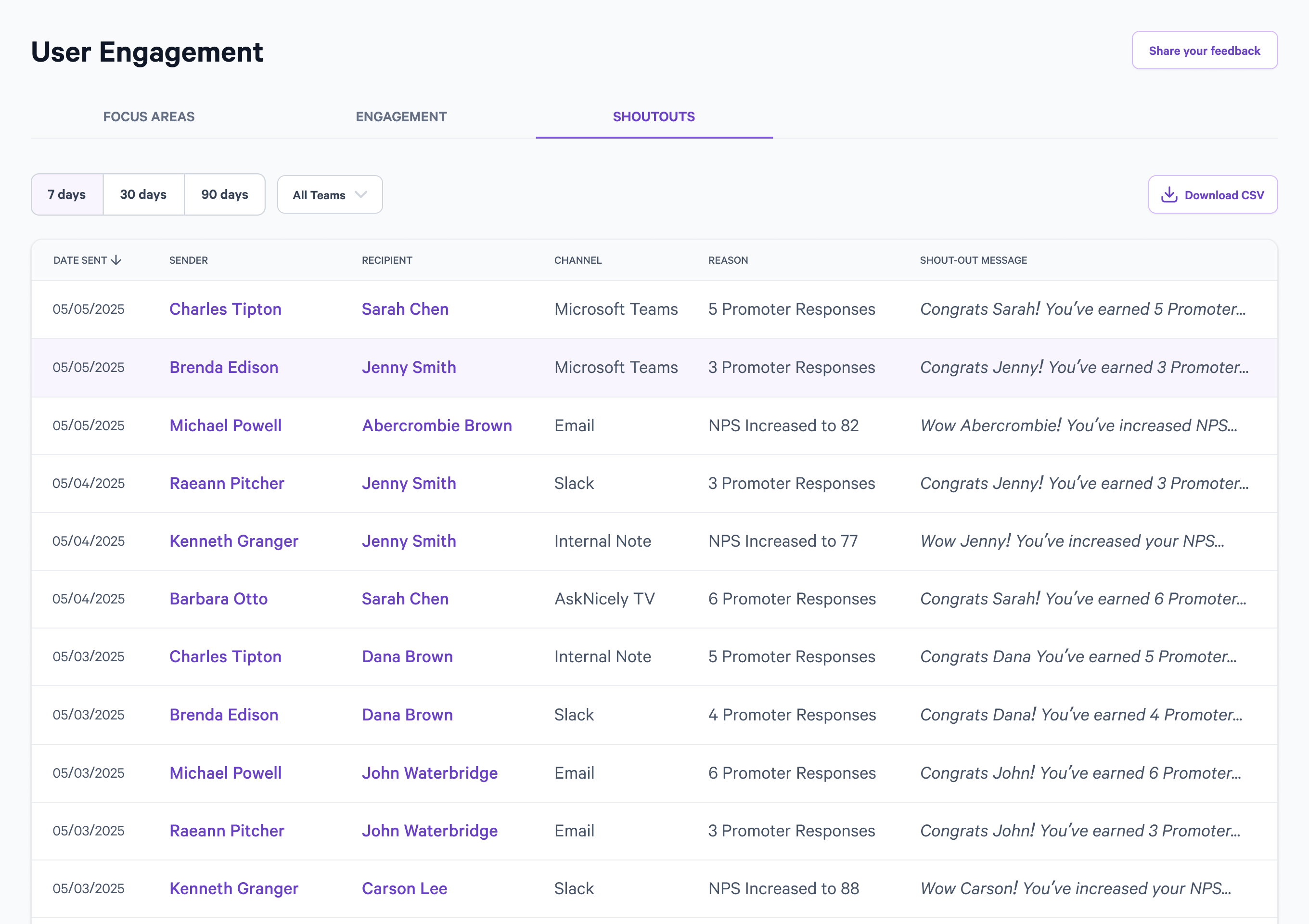Open recipient Carson Lee link
This screenshot has width=1309, height=924.
pyautogui.click(x=404, y=888)
